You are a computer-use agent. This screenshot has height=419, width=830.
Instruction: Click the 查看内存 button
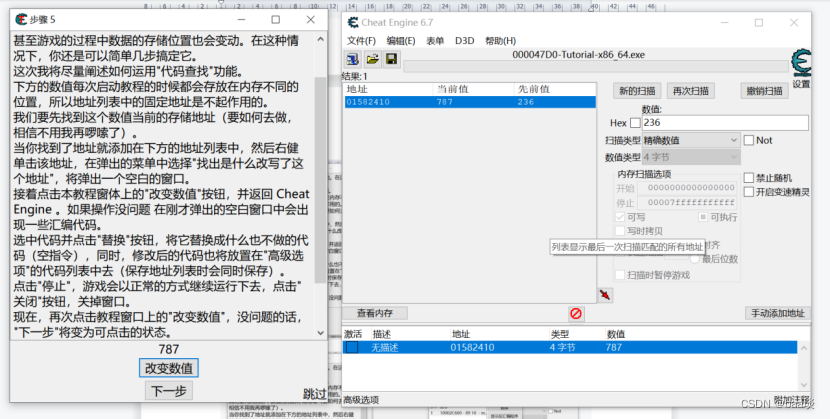click(x=375, y=313)
